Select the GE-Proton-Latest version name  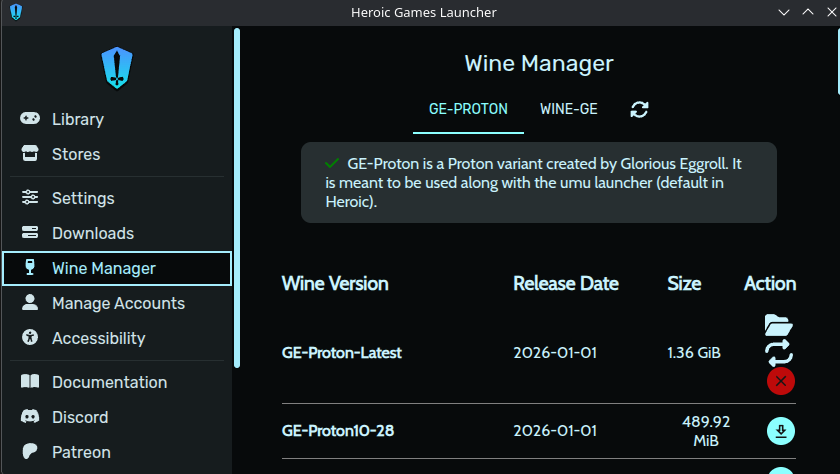click(x=342, y=353)
